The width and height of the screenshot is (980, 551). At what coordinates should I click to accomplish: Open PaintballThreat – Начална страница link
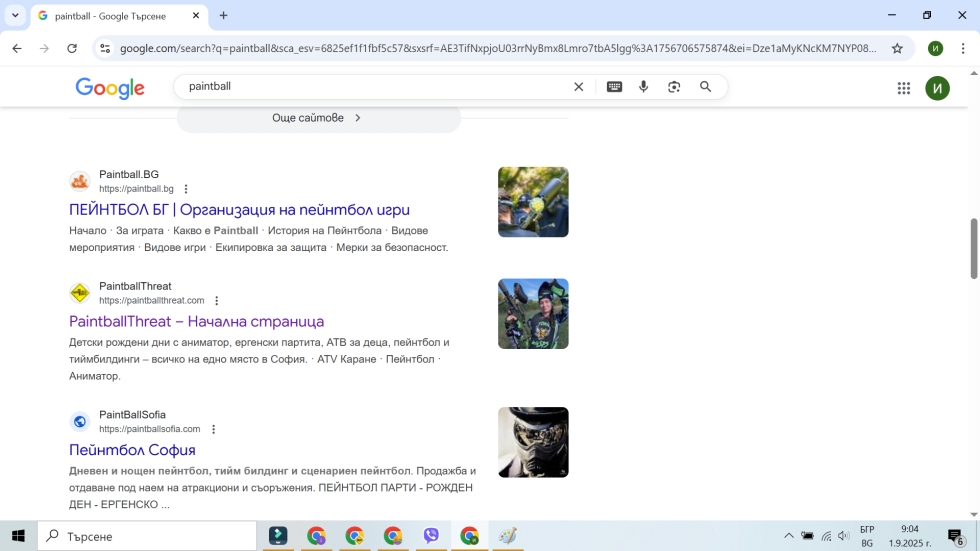click(196, 321)
